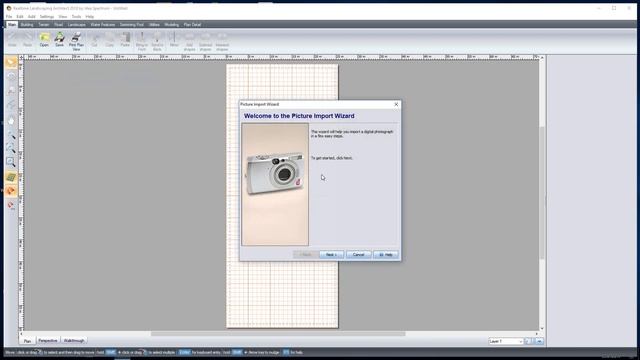
Task: Click the greyed-out Back button
Action: tap(306, 255)
